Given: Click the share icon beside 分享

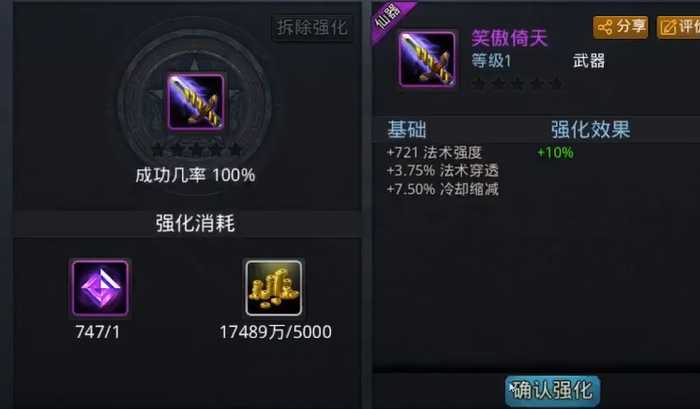Looking at the screenshot, I should [605, 27].
